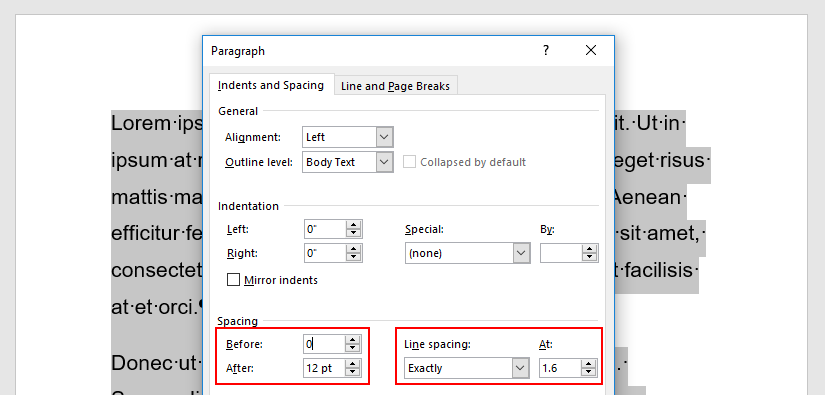Click the word 'efficitur' in the document
825x395 pixels.
tap(146, 233)
